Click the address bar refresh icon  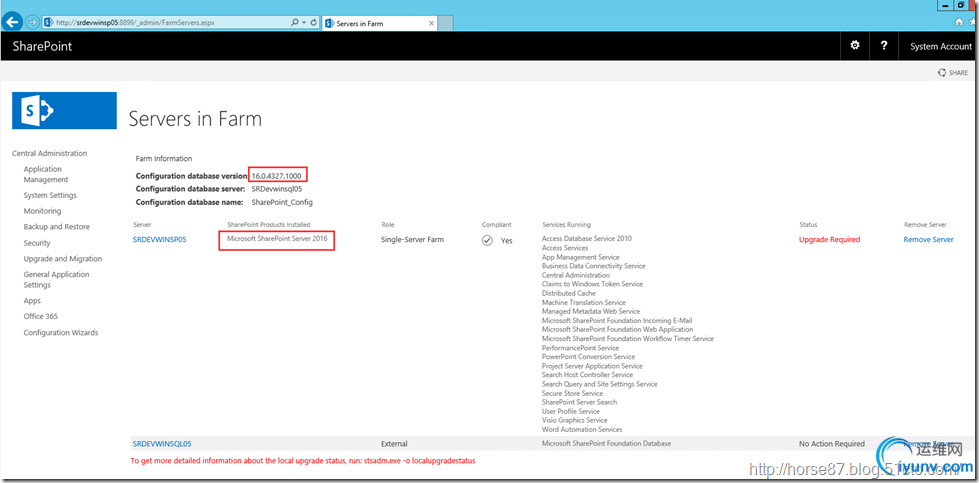pos(313,22)
